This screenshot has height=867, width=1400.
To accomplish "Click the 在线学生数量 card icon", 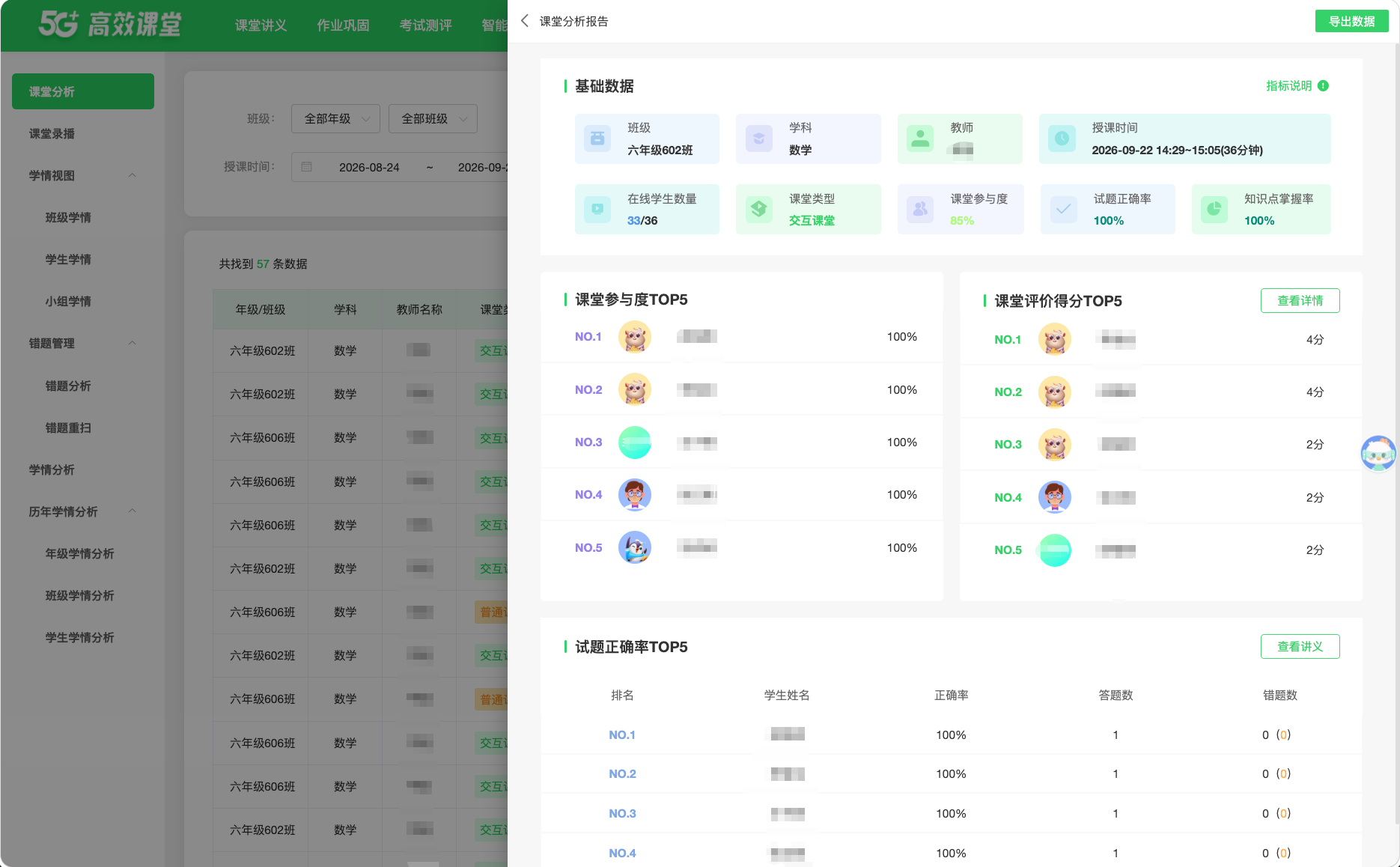I will pyautogui.click(x=597, y=209).
